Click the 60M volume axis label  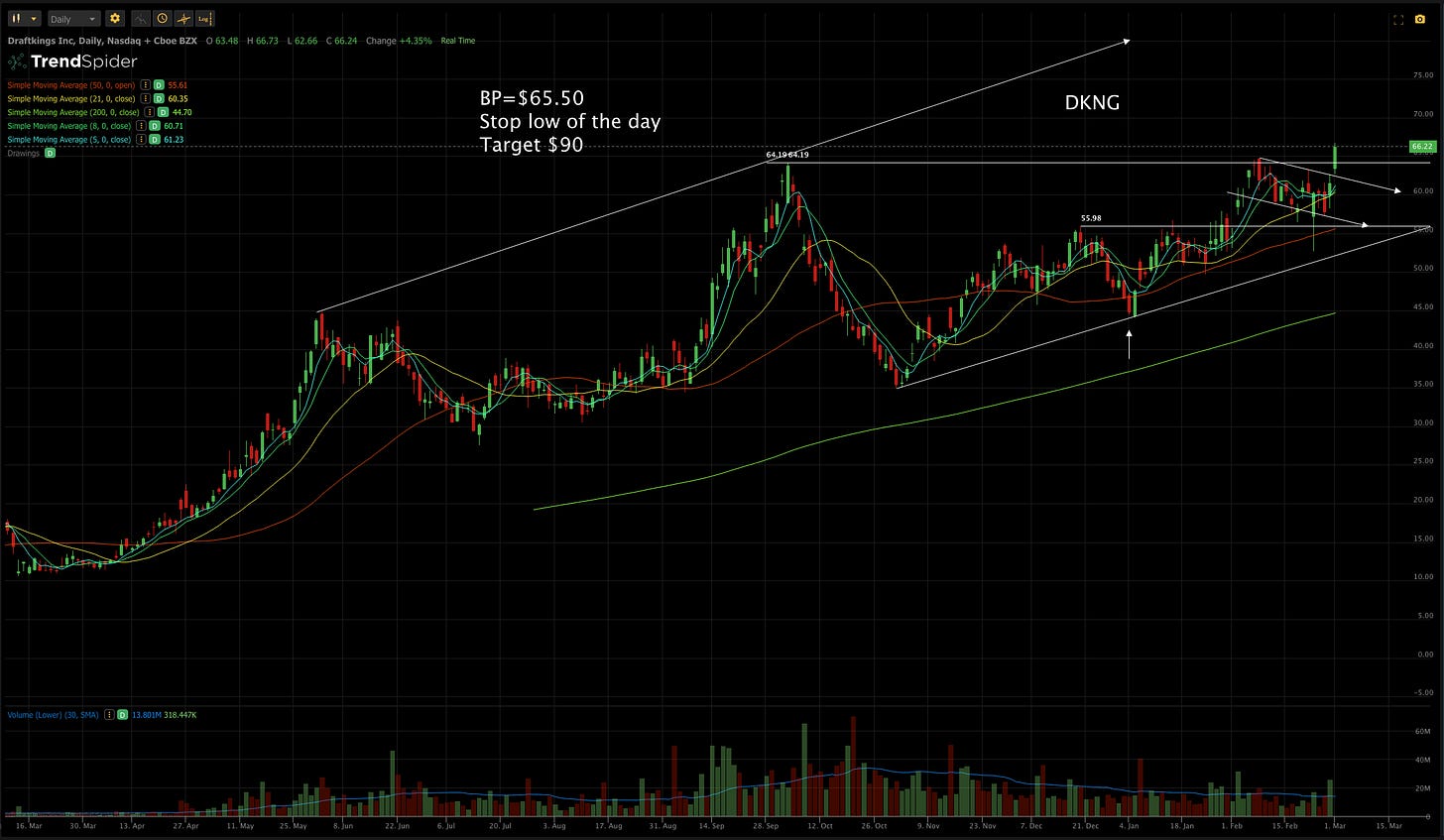pyautogui.click(x=1423, y=731)
